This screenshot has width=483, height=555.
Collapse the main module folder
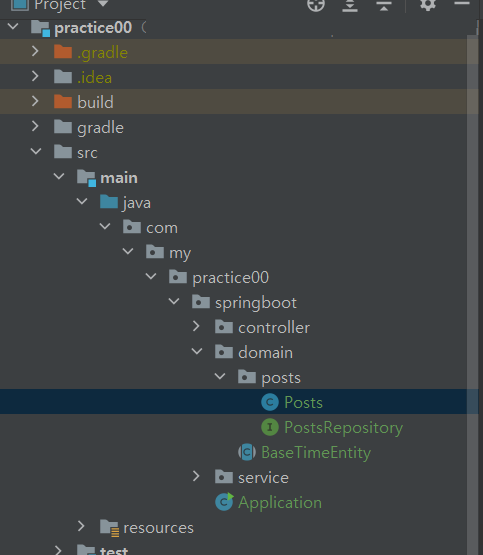pos(59,176)
